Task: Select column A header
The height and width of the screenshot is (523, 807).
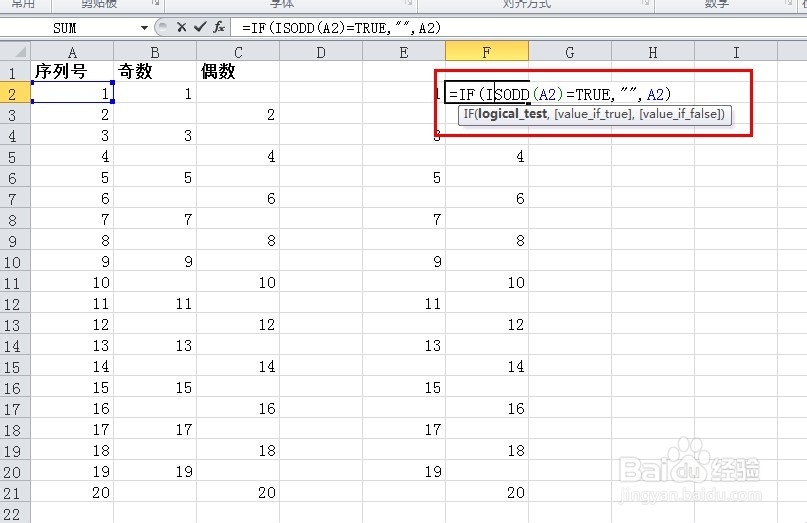Action: pyautogui.click(x=72, y=52)
